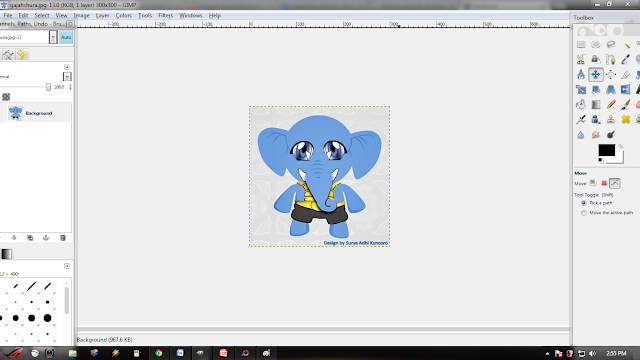Select the Ellipse Select tool
640x360 pixels.
tap(596, 44)
